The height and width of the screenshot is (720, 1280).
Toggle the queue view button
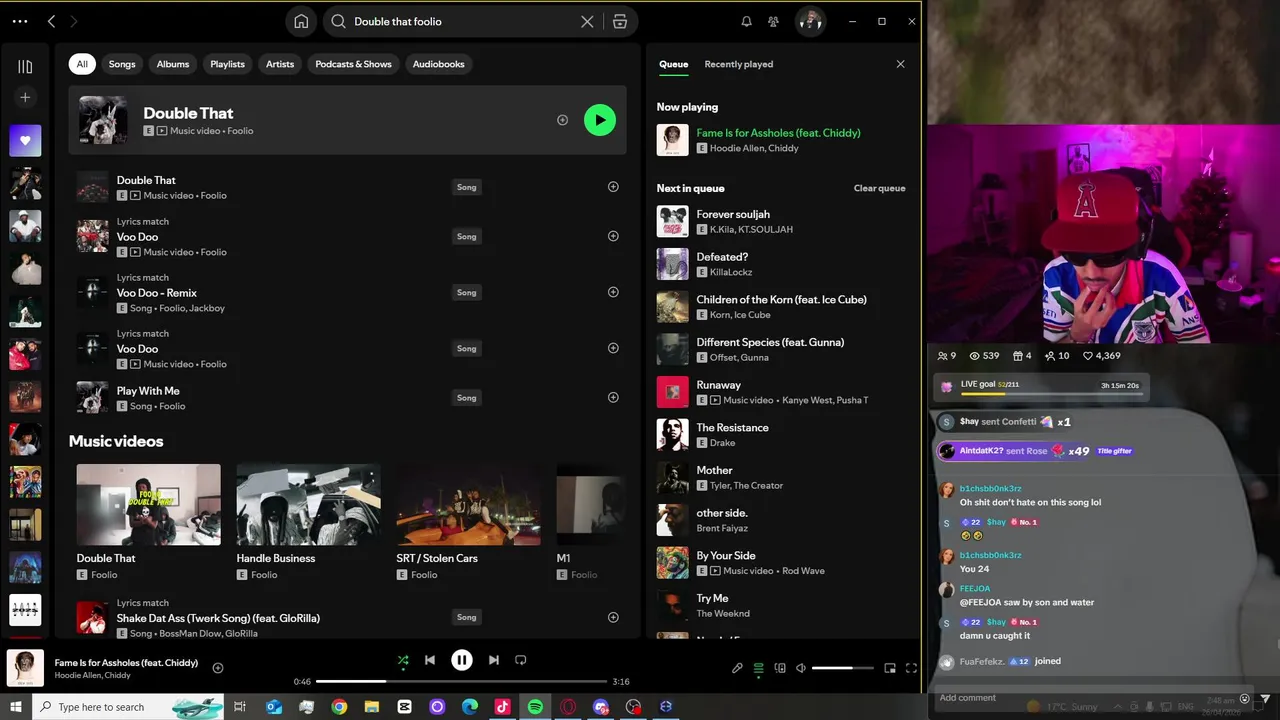[x=759, y=668]
